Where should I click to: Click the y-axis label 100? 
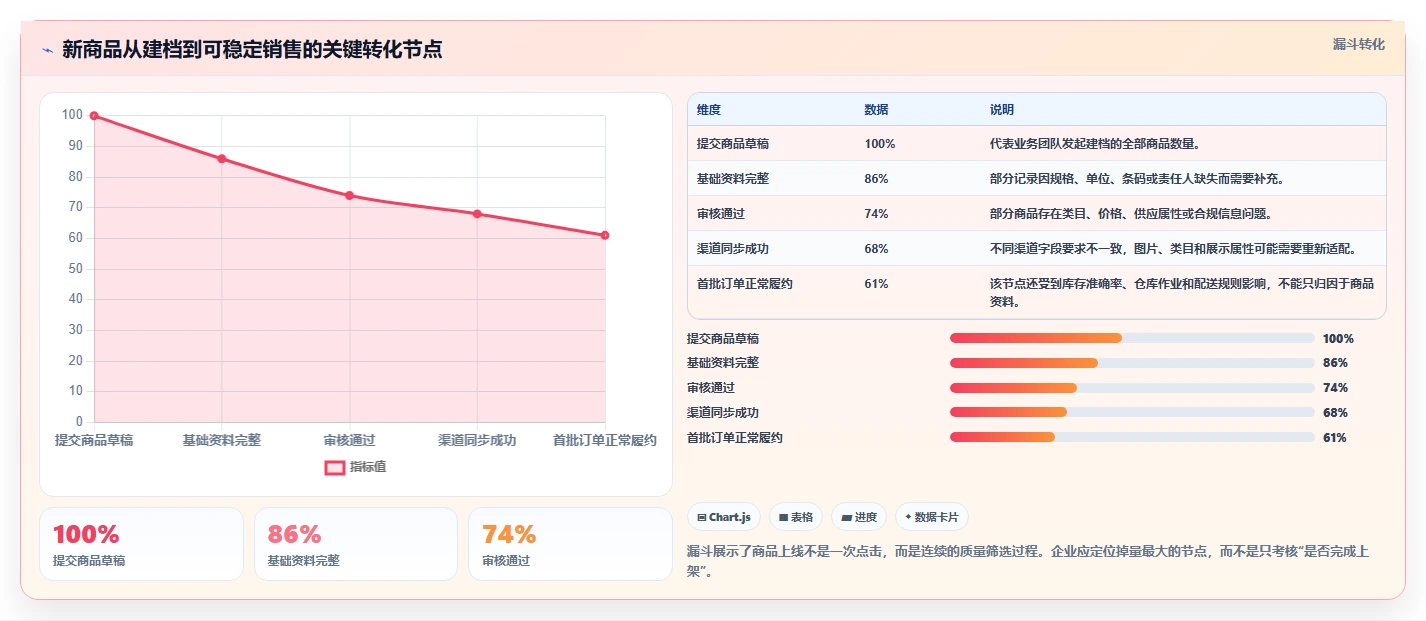coord(72,115)
